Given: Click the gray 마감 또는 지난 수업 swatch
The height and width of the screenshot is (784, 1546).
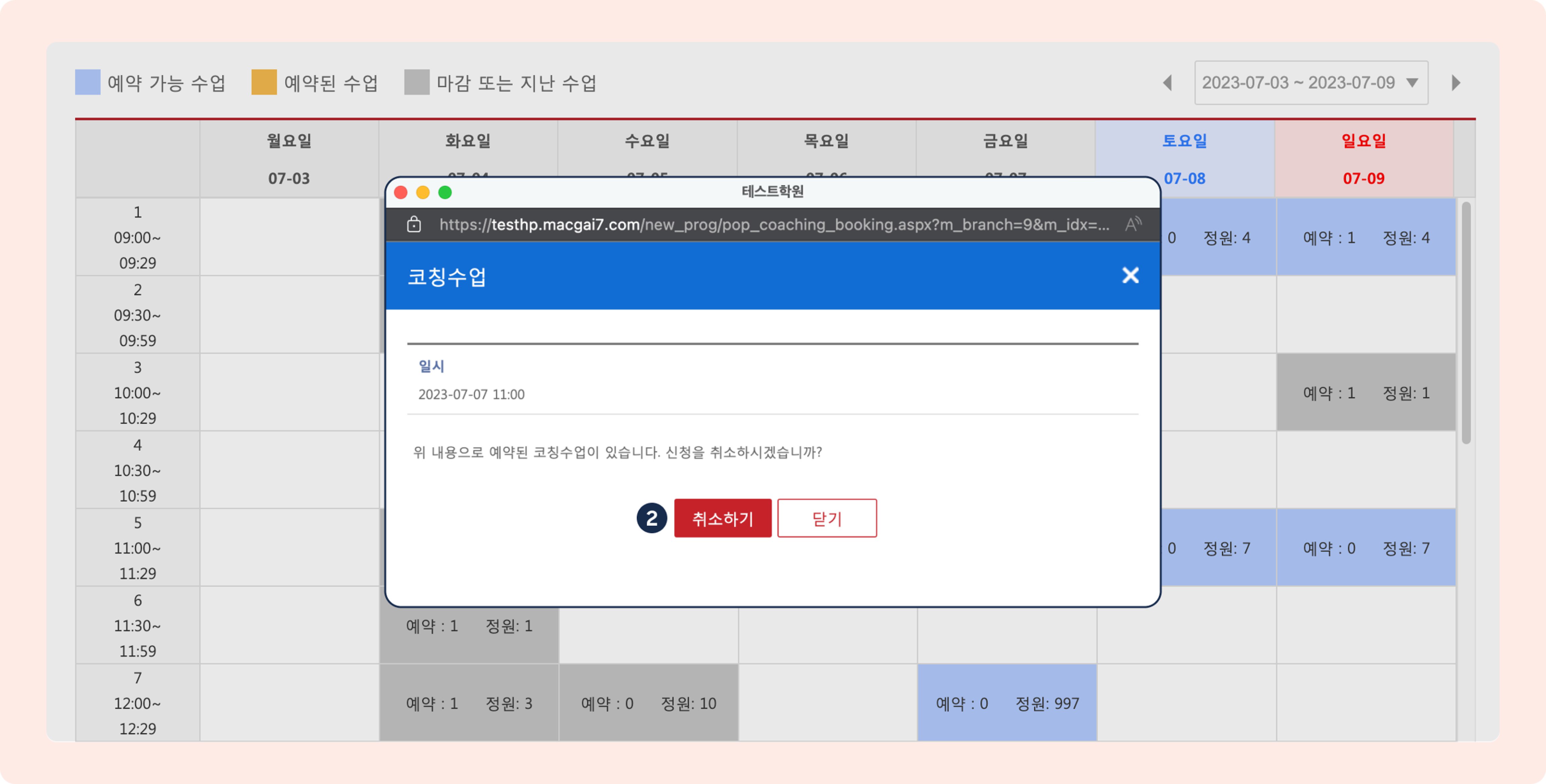Looking at the screenshot, I should [416, 82].
